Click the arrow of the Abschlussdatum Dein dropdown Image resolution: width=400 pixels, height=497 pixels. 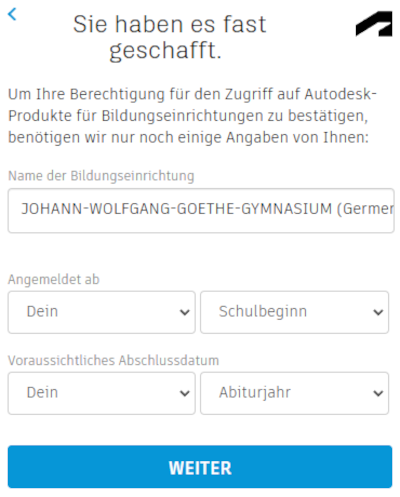coord(184,393)
